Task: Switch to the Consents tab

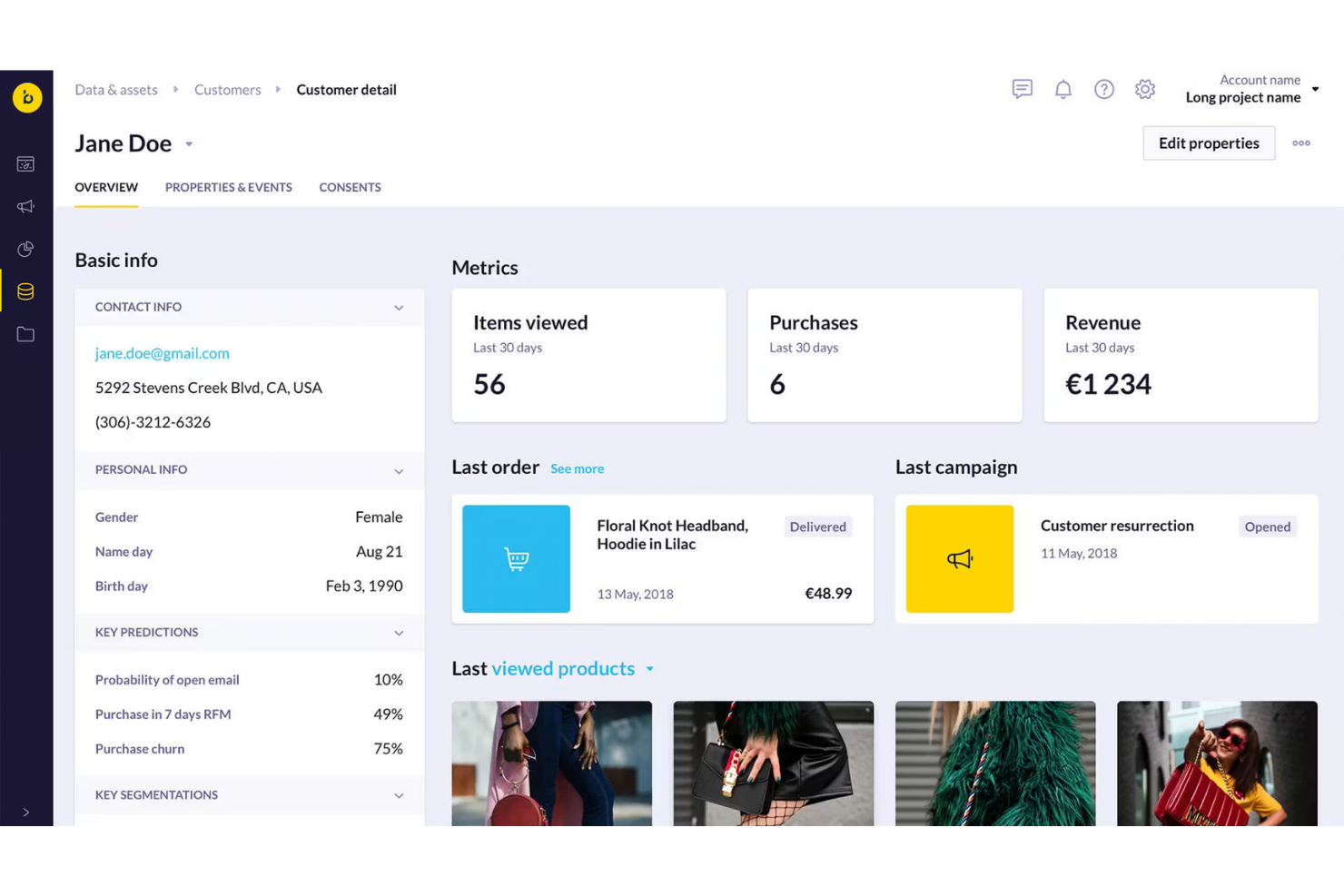Action: [x=350, y=188]
